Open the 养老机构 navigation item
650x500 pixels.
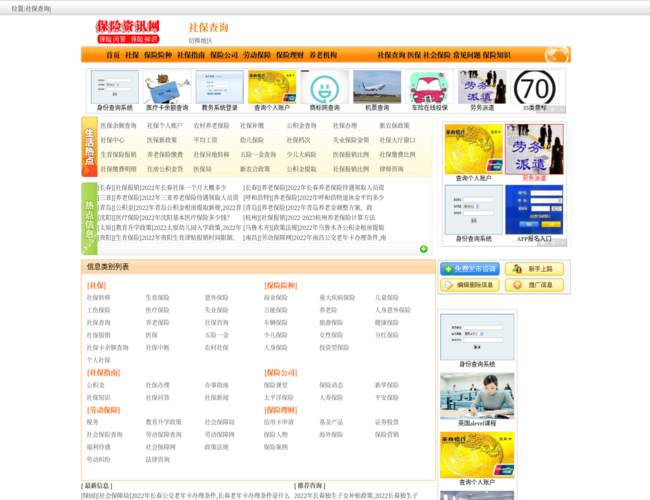pyautogui.click(x=323, y=55)
